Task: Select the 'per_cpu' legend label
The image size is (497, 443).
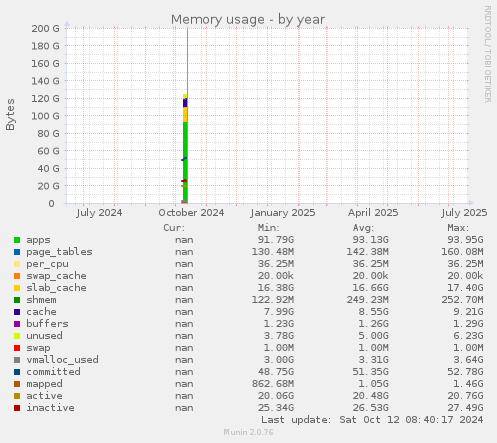Action: tap(47, 264)
